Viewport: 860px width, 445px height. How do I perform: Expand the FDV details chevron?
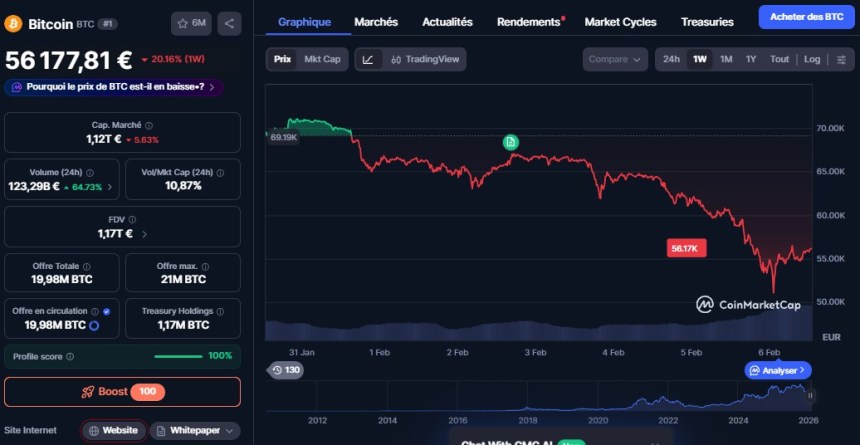coord(144,234)
